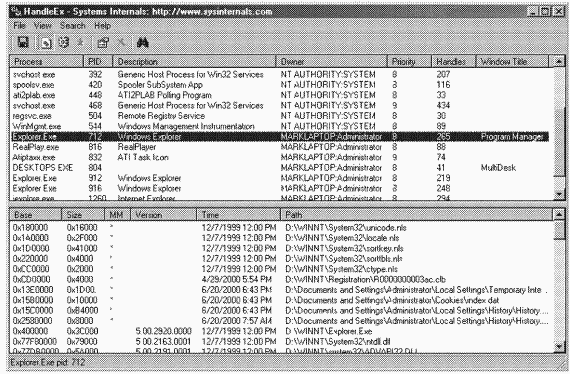Screen dimensions: 570x374
Task: Select the History row timed 7:57 AM
Action: (x=281, y=321)
